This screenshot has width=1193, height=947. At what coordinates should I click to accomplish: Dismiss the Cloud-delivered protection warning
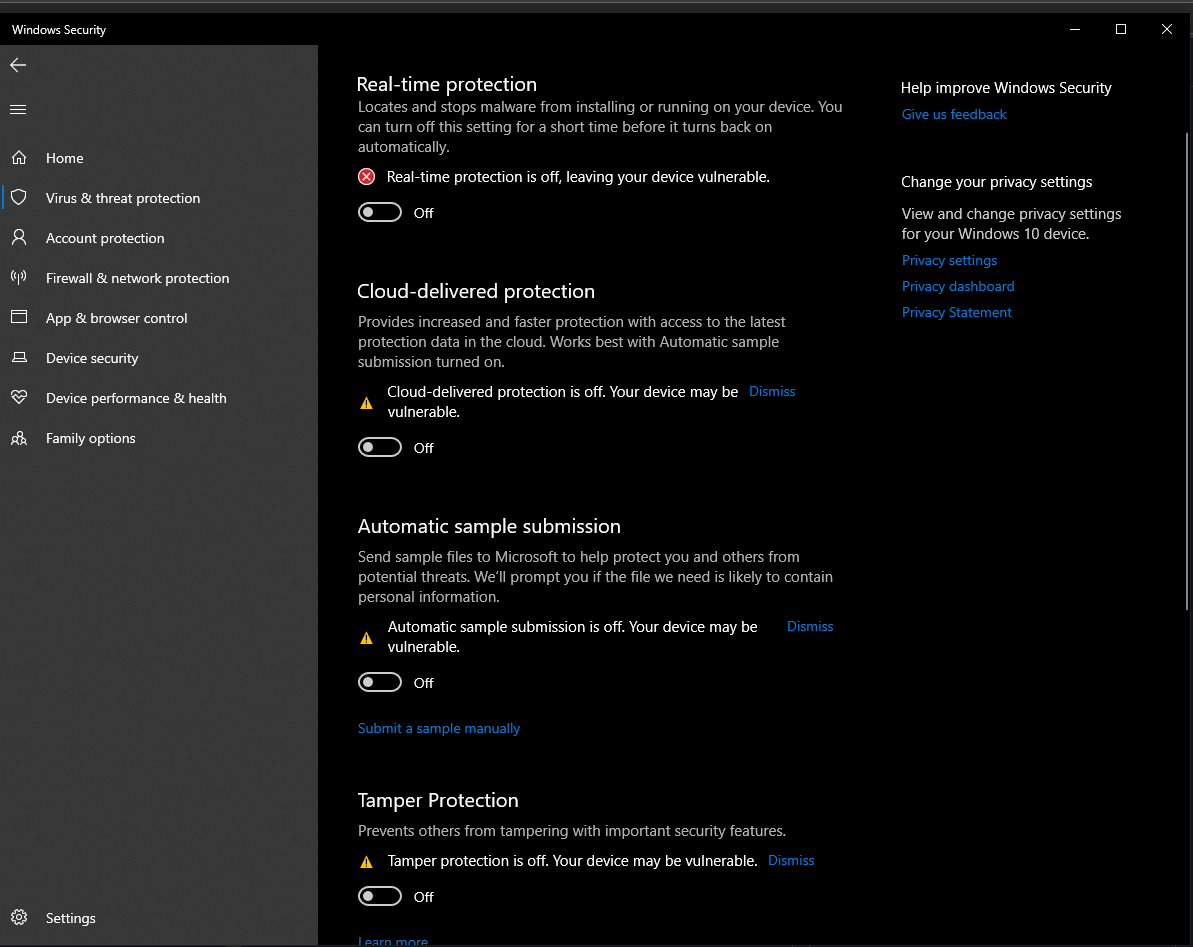coord(772,392)
